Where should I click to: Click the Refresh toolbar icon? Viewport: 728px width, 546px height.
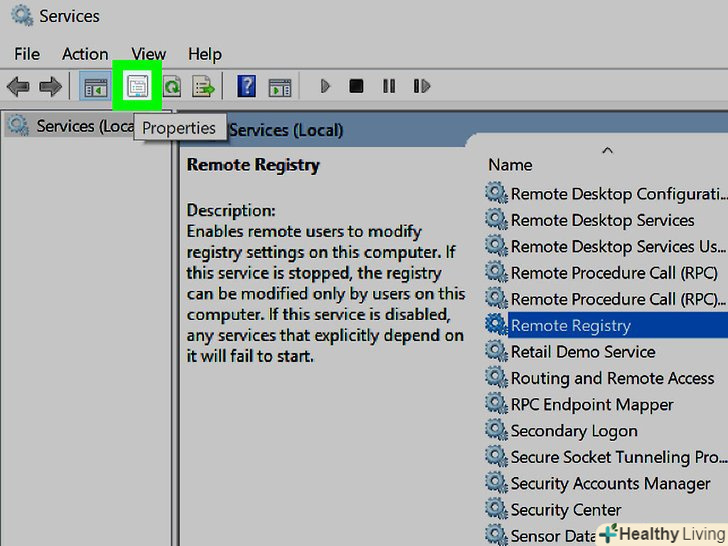(x=172, y=87)
